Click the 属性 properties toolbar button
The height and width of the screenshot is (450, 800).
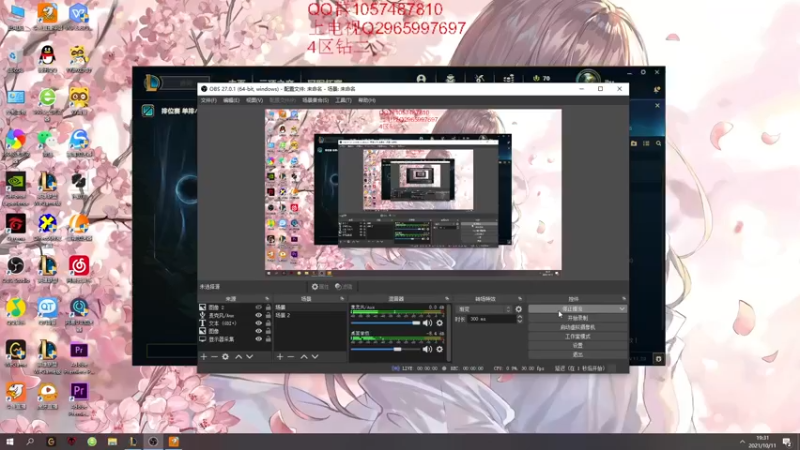tap(320, 287)
